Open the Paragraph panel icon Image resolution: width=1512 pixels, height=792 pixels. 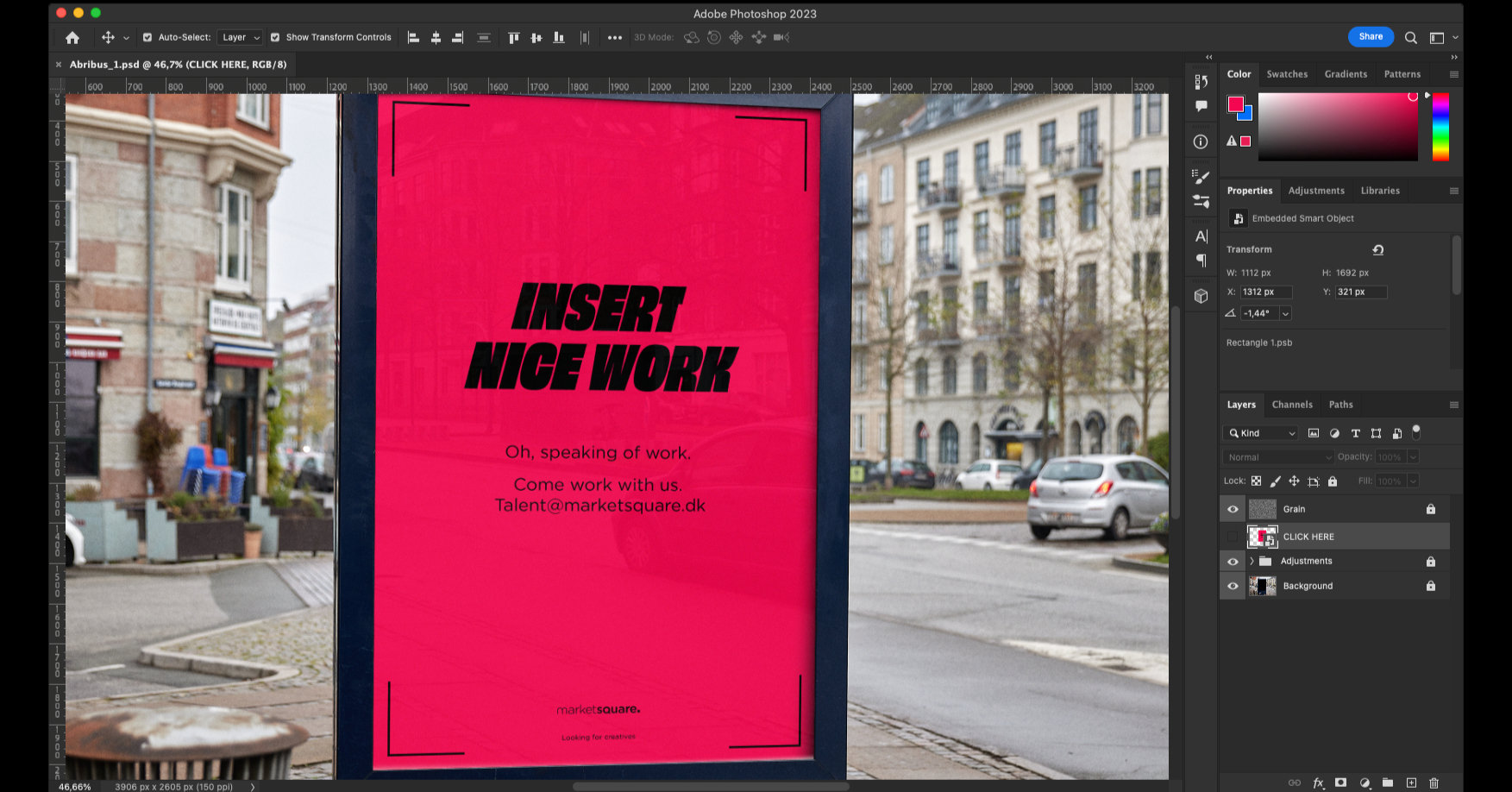tap(1201, 261)
